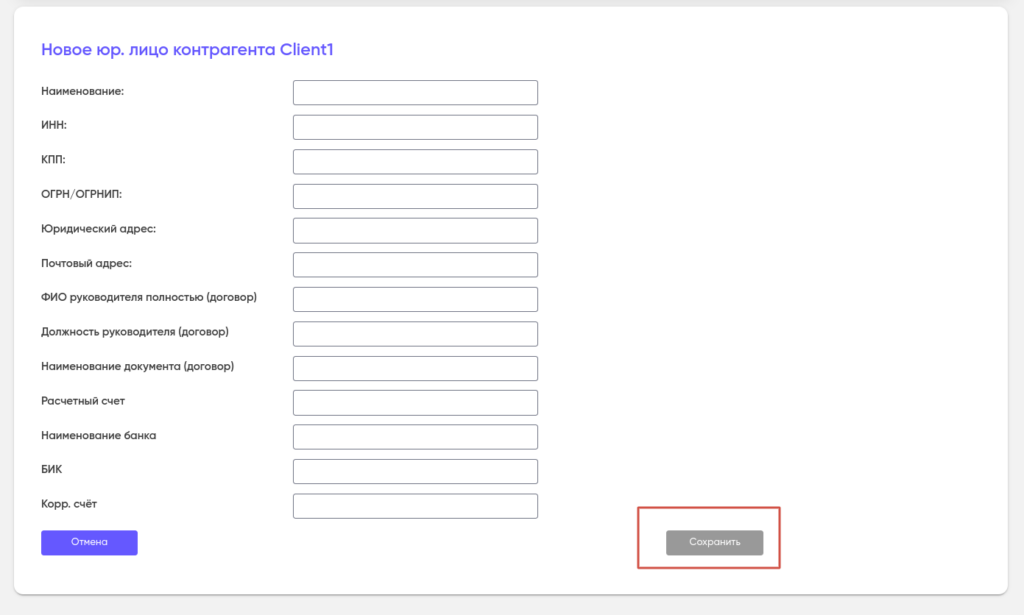1024x615 pixels.
Task: Click the Наименование input field
Action: click(x=415, y=93)
